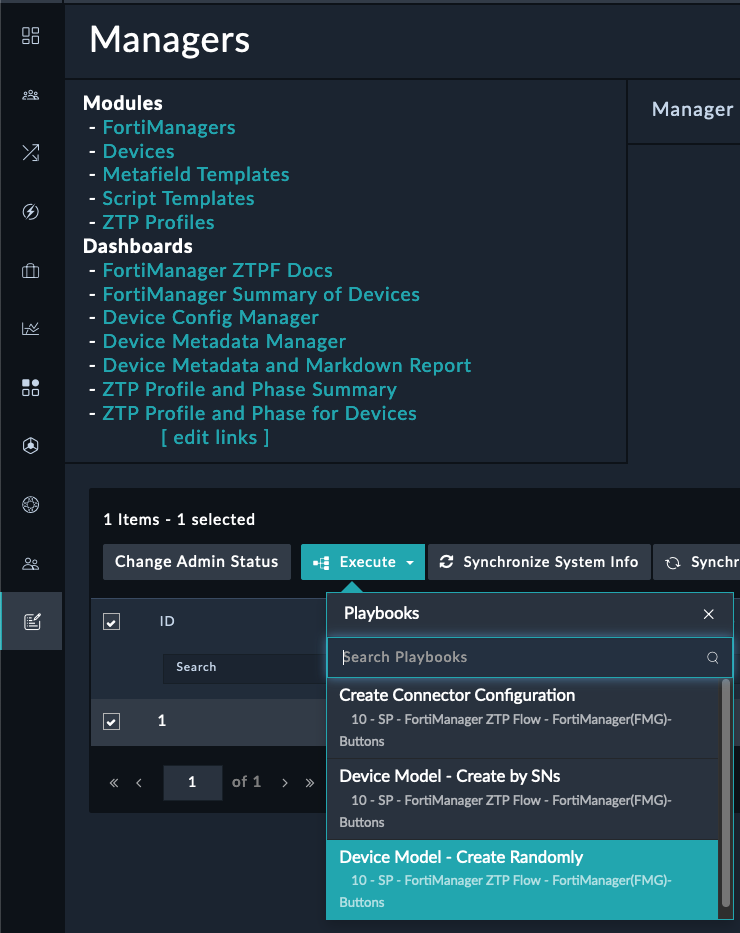Toggle the select-all checkbox in header
Screen dimensions: 740x933
coord(111,622)
